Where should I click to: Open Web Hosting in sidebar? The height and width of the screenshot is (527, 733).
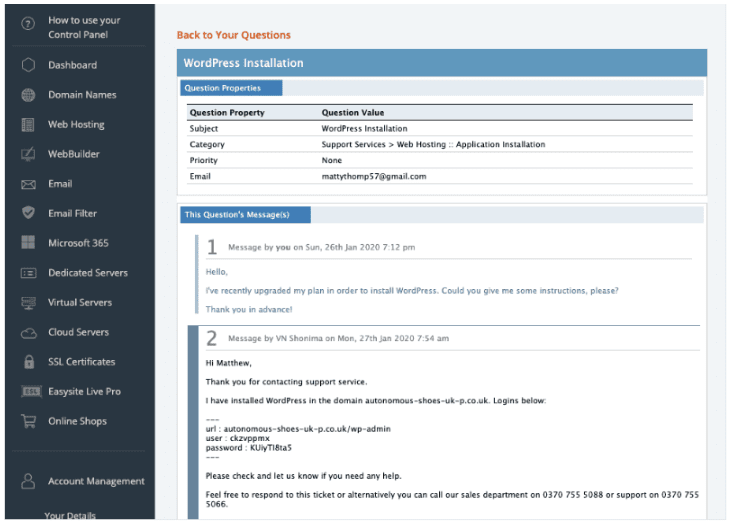[76, 124]
